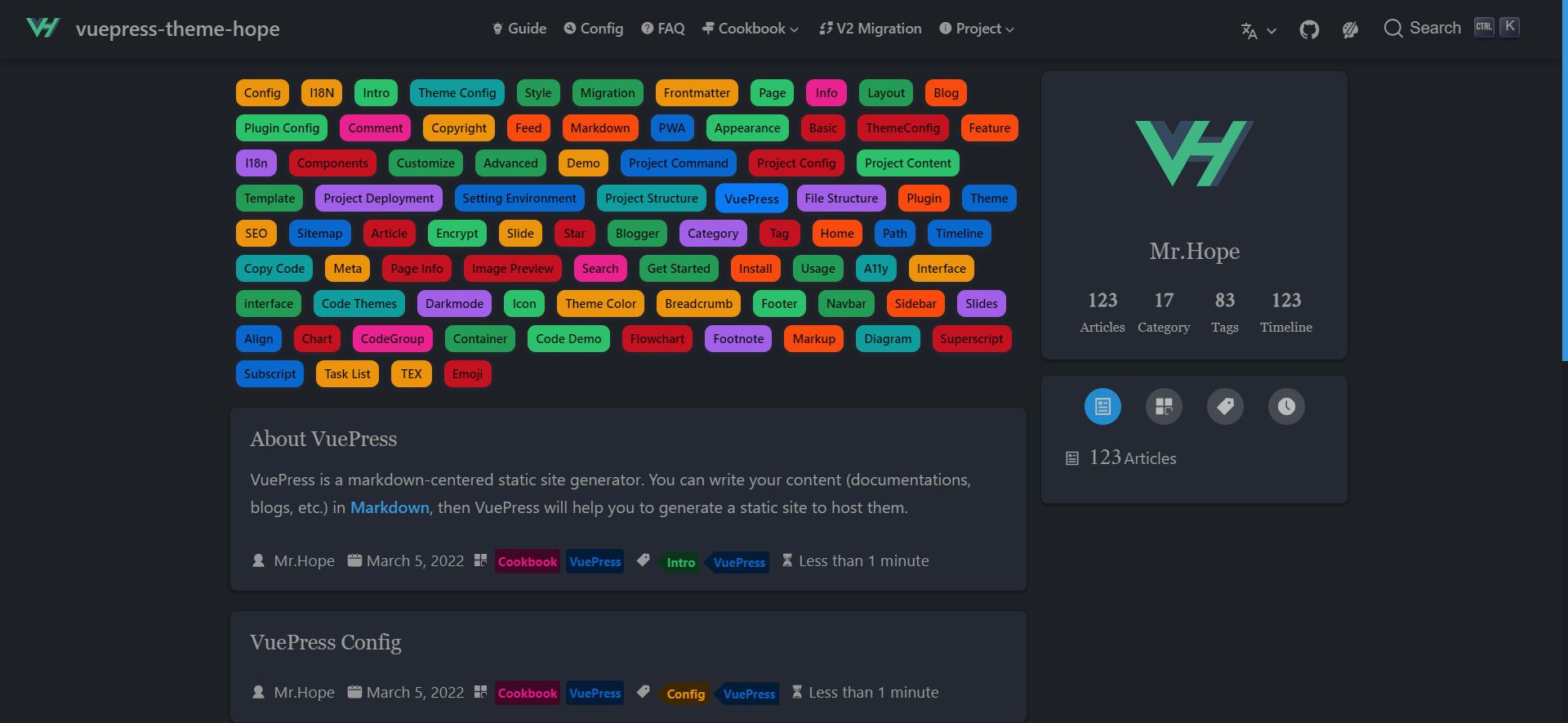Select the Tags icon tab in sidebar

(x=1225, y=406)
